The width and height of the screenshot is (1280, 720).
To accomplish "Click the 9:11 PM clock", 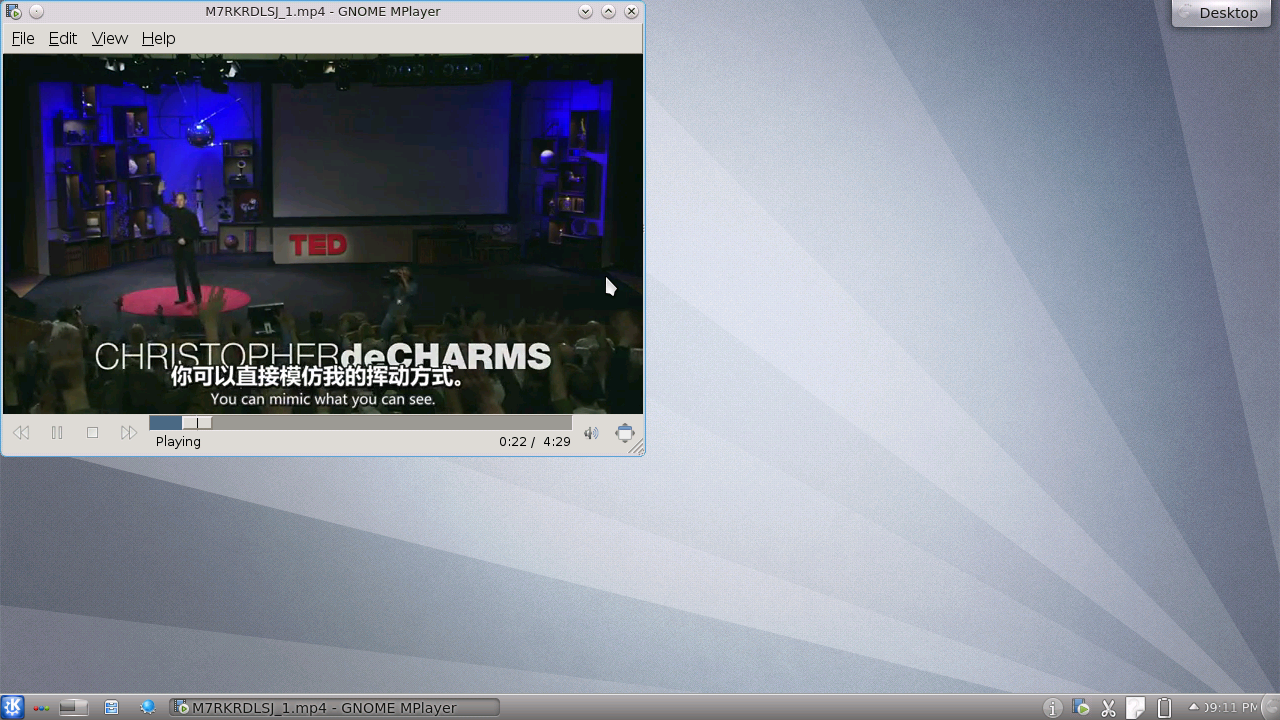I will click(1230, 707).
